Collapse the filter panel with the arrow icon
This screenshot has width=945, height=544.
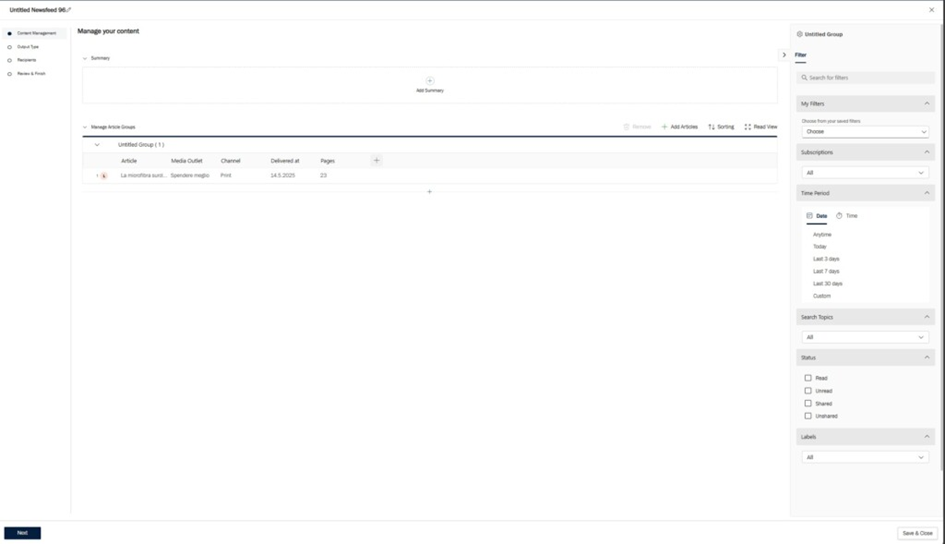point(784,55)
